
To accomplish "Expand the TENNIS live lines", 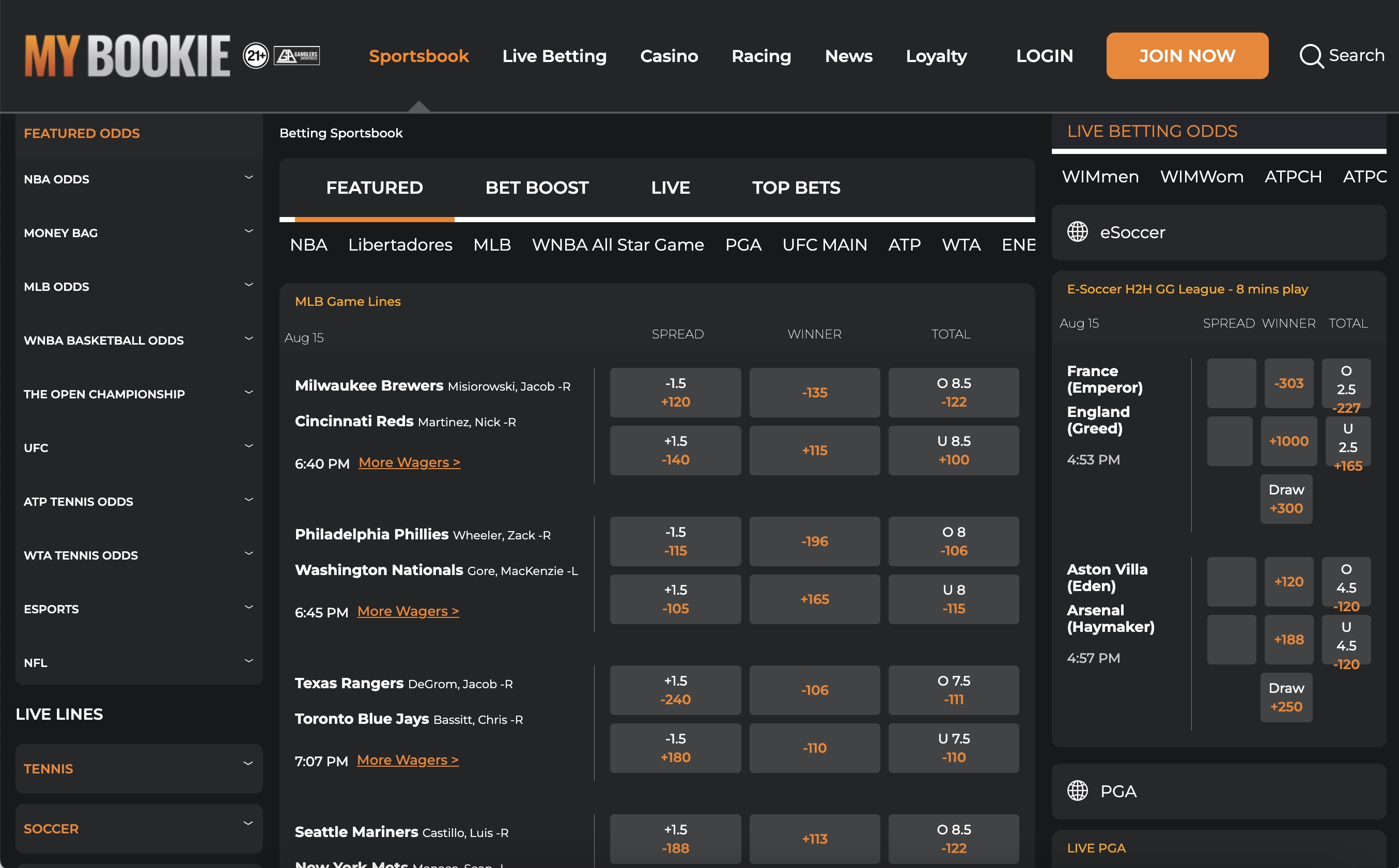I will pos(139,769).
